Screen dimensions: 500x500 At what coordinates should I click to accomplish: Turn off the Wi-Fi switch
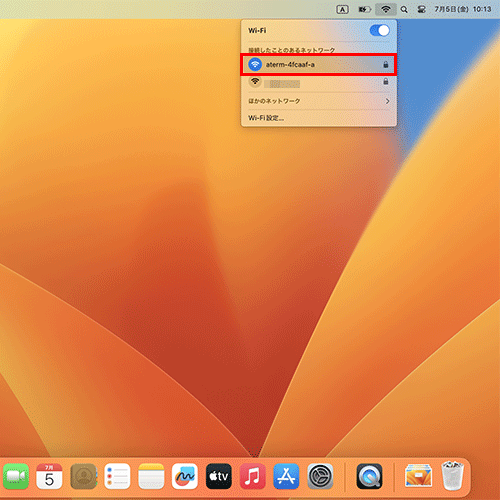point(380,31)
